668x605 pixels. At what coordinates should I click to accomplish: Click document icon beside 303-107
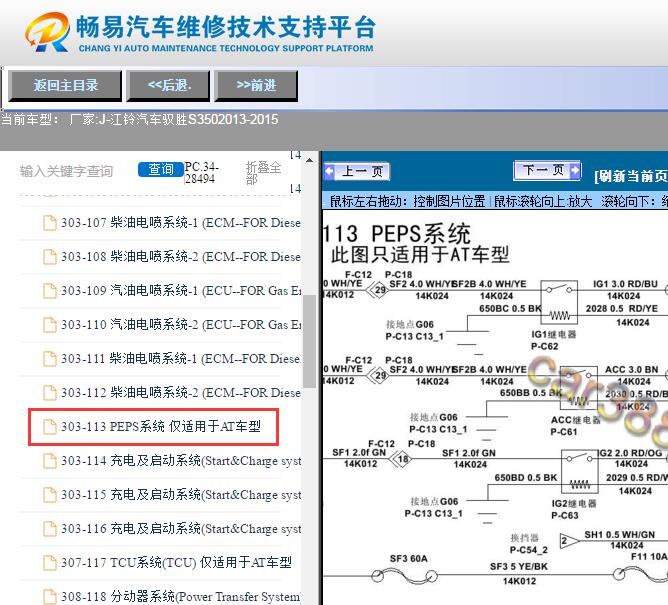pyautogui.click(x=50, y=222)
